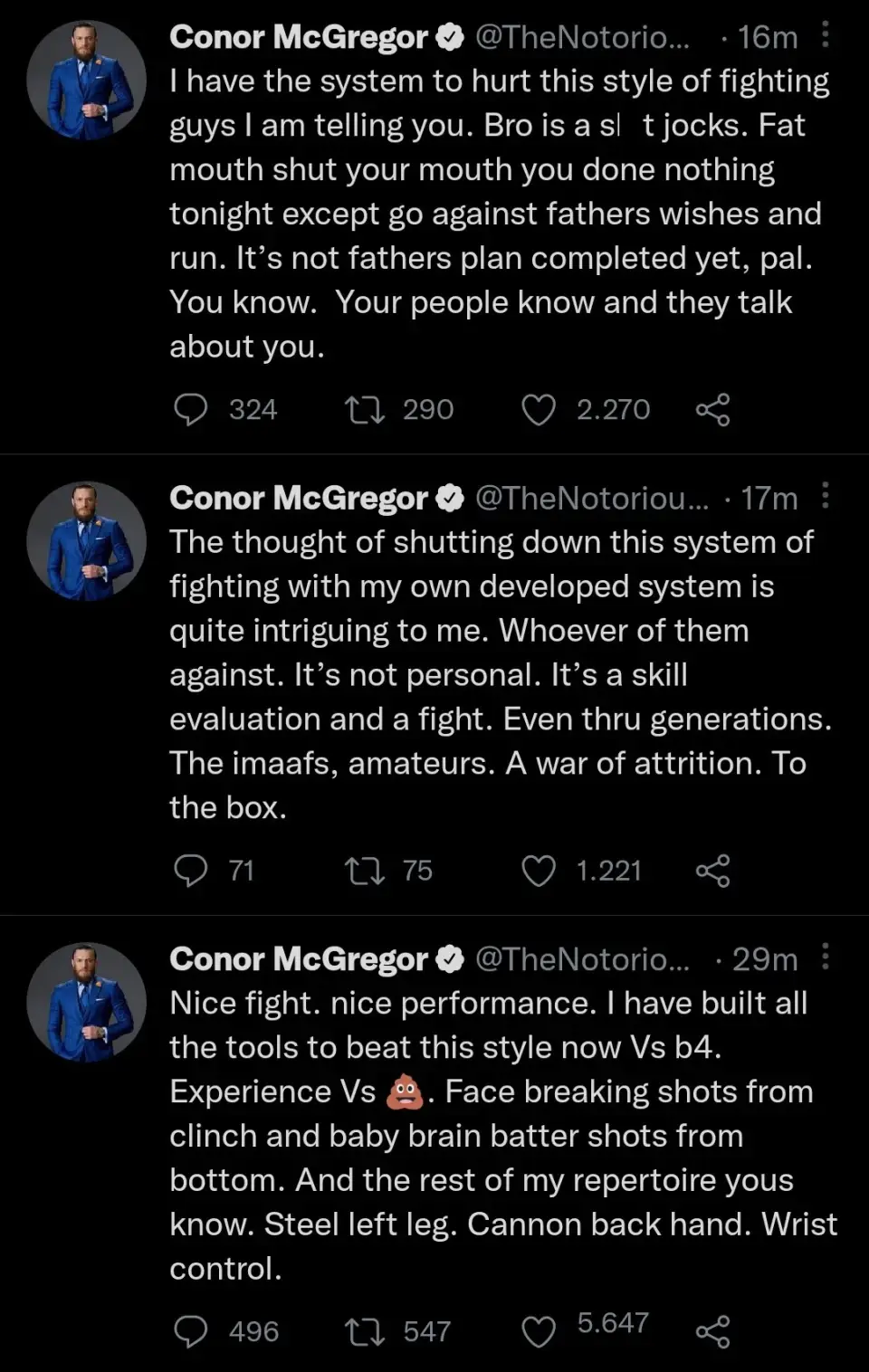Open the three-dot menu on the bottom tweet
Viewport: 869px width, 1372px height.
825,958
